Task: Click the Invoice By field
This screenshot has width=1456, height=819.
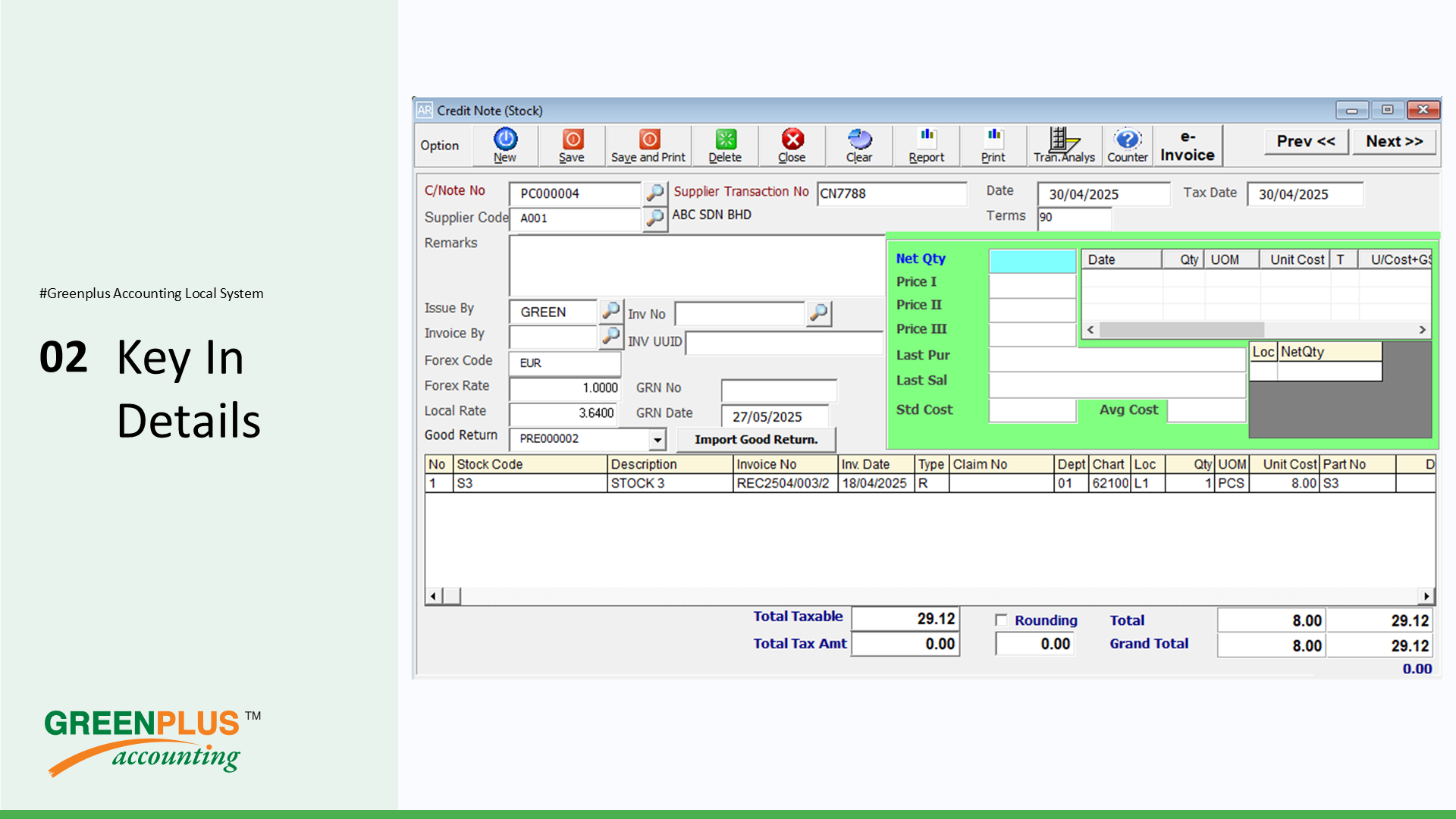Action: [x=554, y=337]
